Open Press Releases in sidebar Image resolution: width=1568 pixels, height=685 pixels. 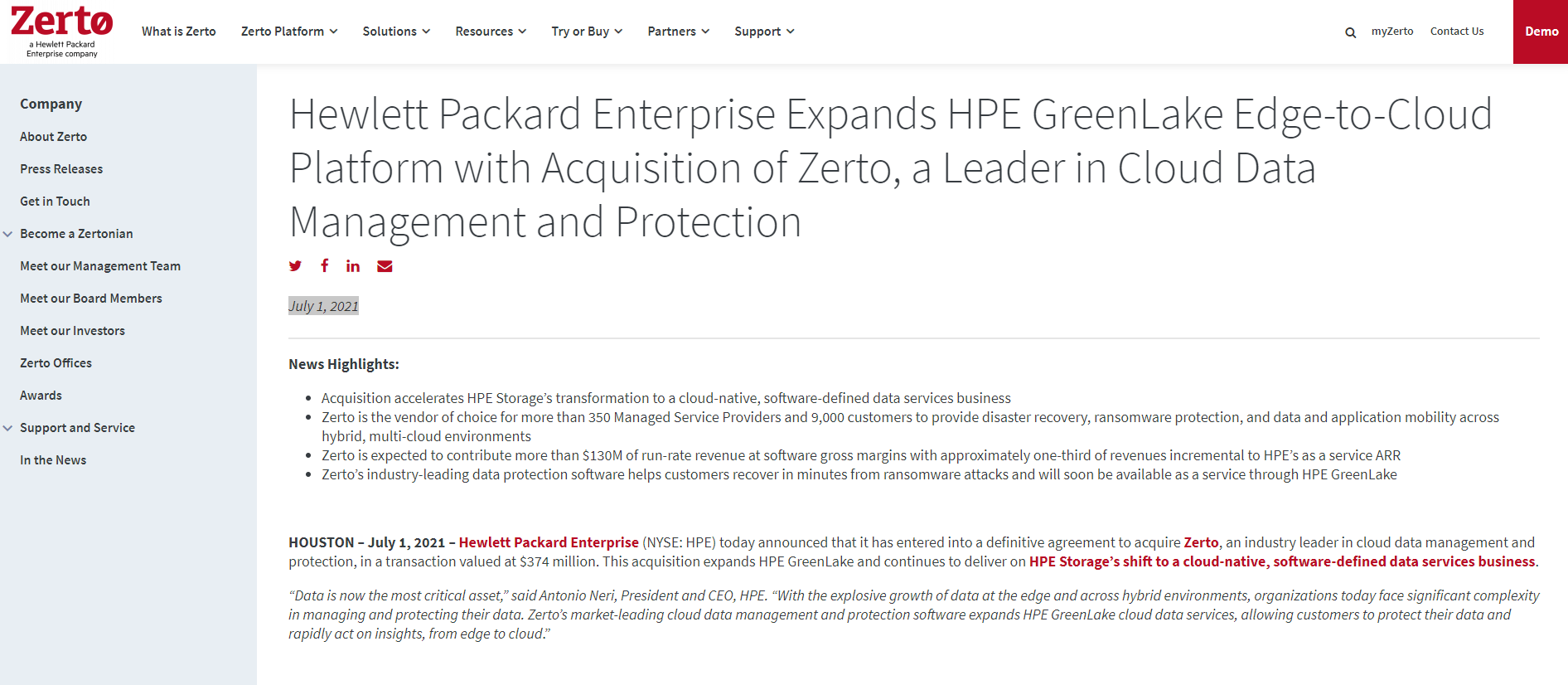(x=61, y=169)
